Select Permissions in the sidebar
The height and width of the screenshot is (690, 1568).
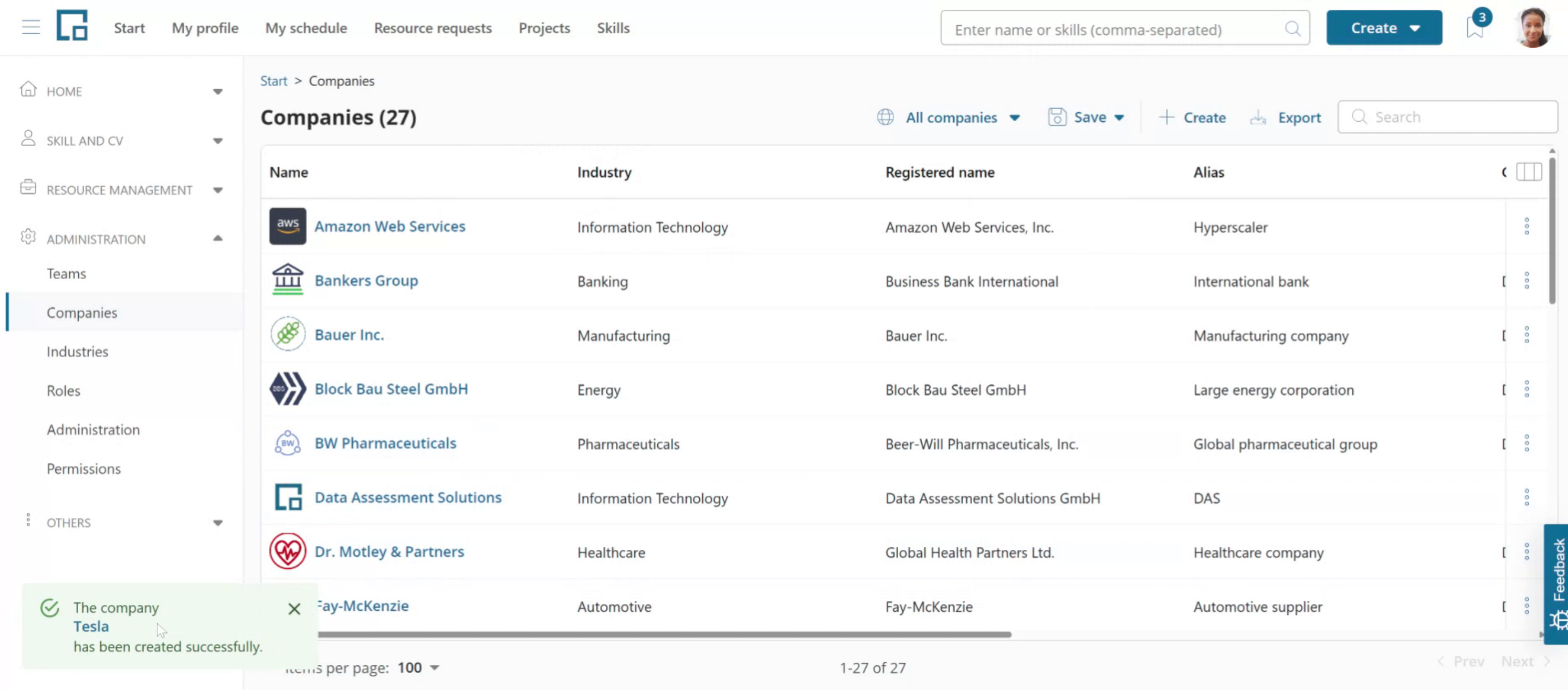click(x=83, y=469)
